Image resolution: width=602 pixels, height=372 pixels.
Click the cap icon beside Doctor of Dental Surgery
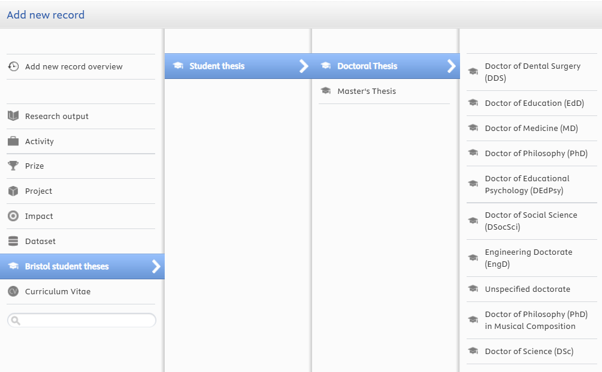point(473,71)
